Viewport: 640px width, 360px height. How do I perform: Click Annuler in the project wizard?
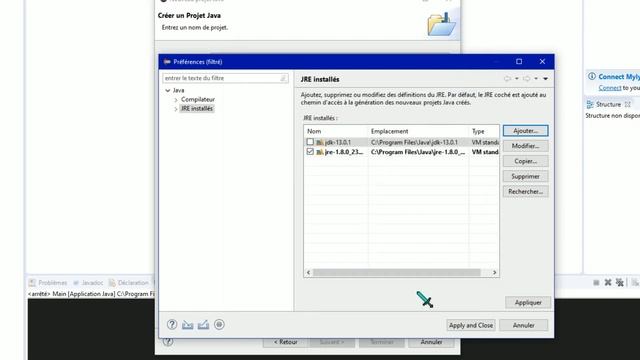pyautogui.click(x=431, y=342)
